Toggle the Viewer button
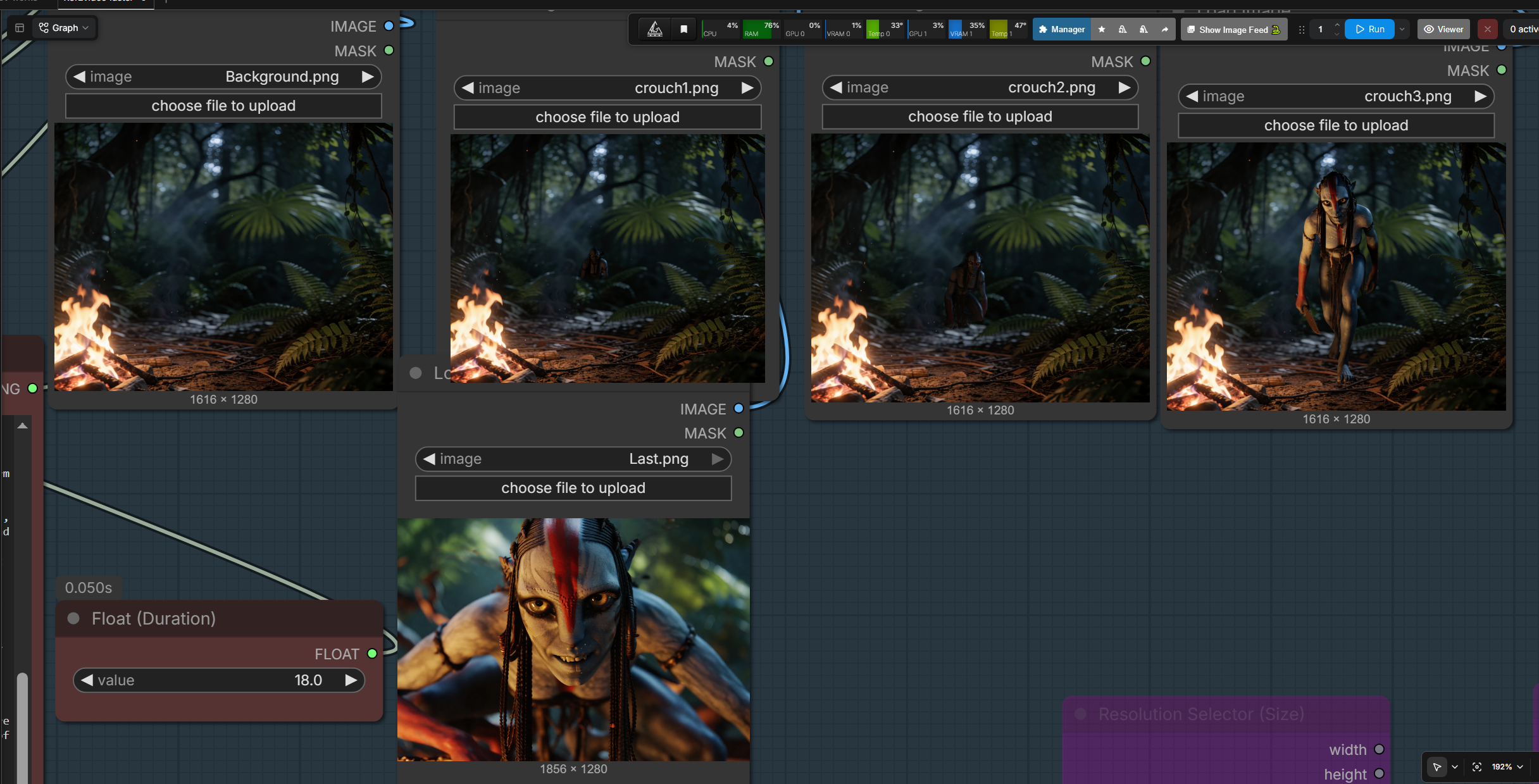Image resolution: width=1539 pixels, height=784 pixels. click(x=1443, y=29)
